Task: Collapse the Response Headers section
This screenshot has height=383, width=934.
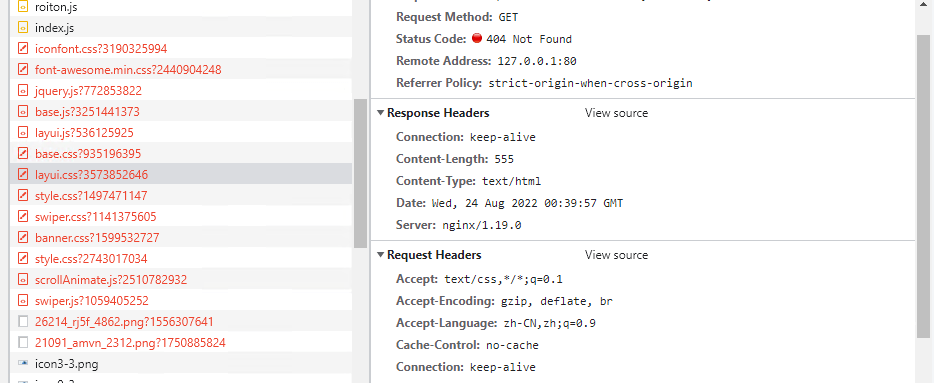Action: 381,113
